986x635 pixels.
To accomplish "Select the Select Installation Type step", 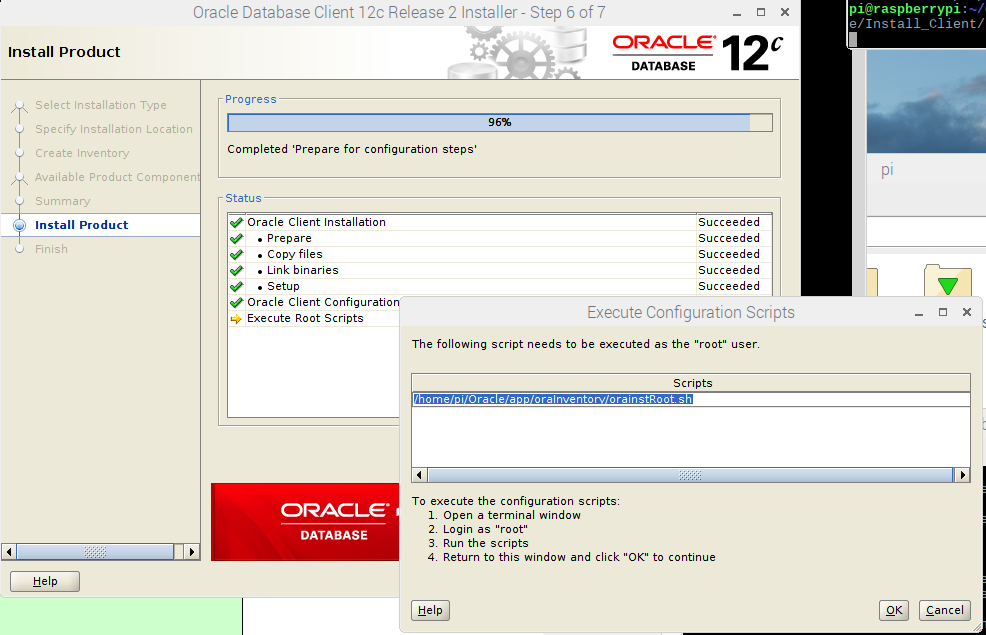I will pos(101,105).
